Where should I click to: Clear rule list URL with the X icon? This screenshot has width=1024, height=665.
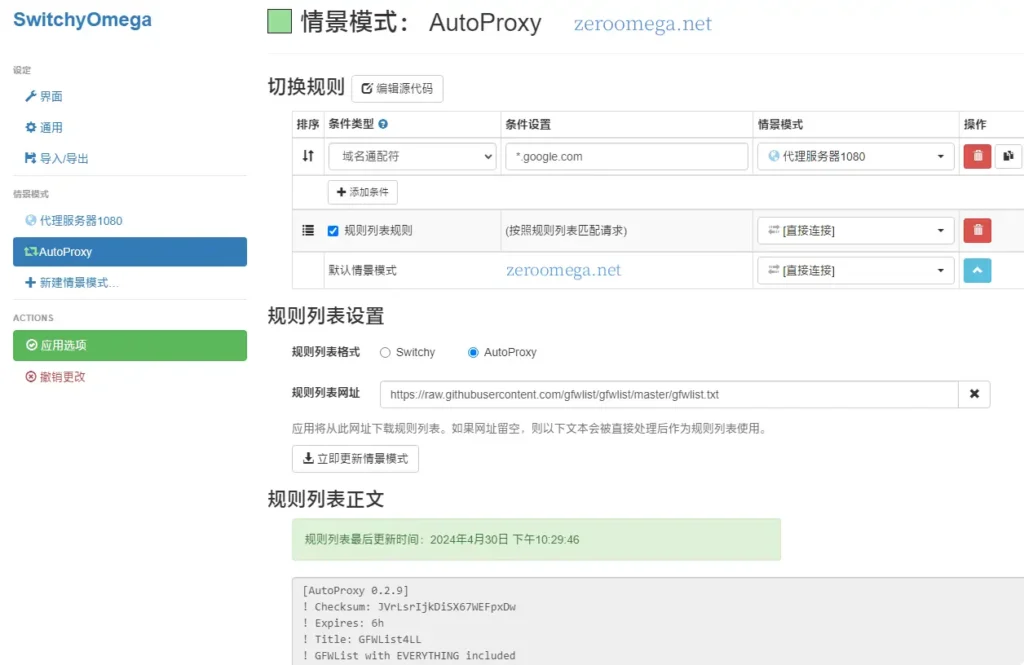pyautogui.click(x=974, y=394)
